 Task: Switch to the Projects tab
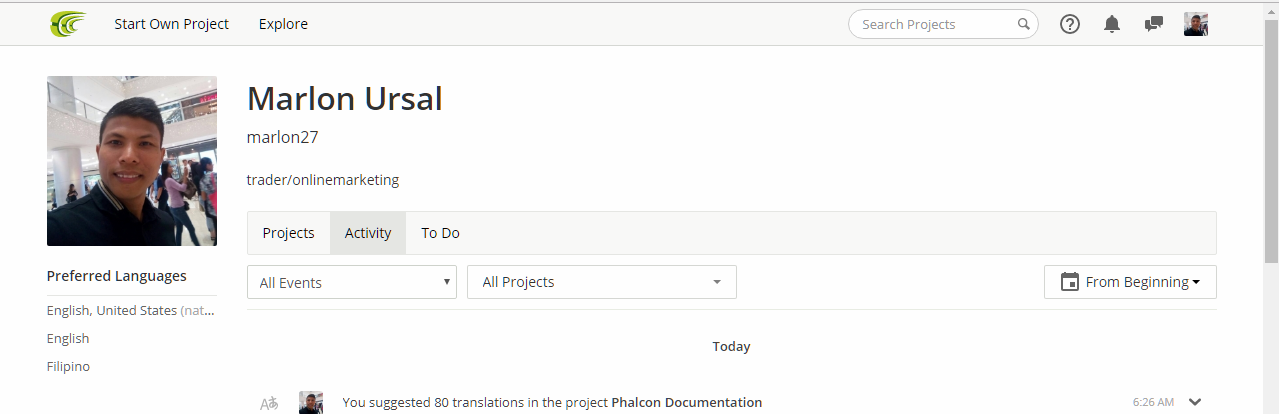click(x=288, y=233)
